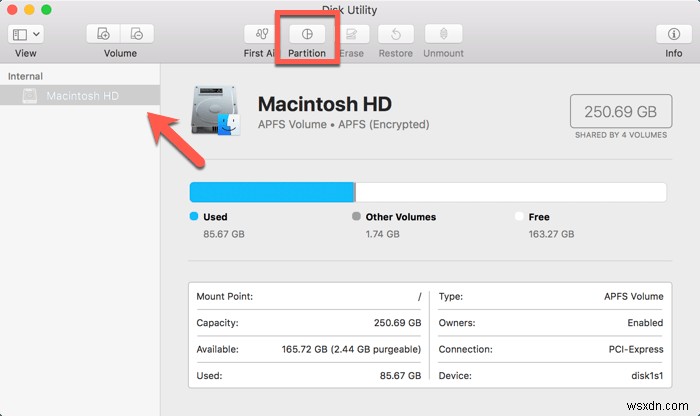700x416 pixels.
Task: Click the yellow minimize window button
Action: click(x=29, y=9)
